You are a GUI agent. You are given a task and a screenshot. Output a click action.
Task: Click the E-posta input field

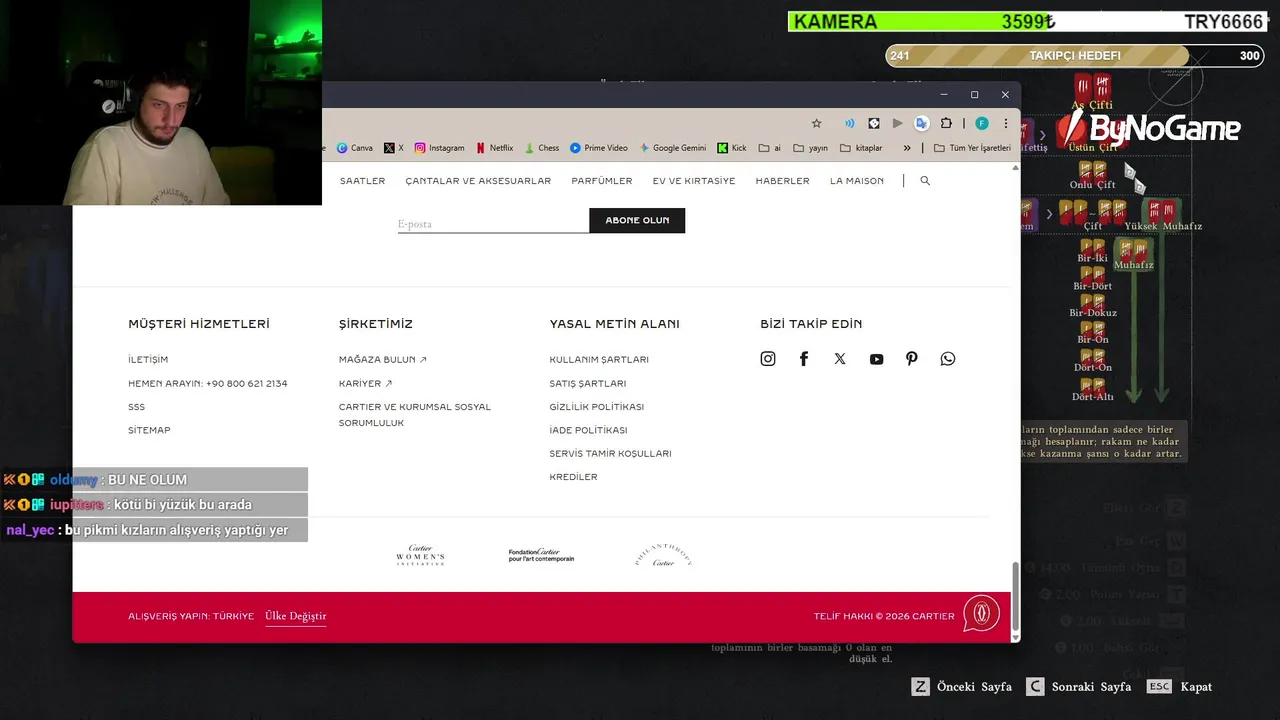(493, 222)
